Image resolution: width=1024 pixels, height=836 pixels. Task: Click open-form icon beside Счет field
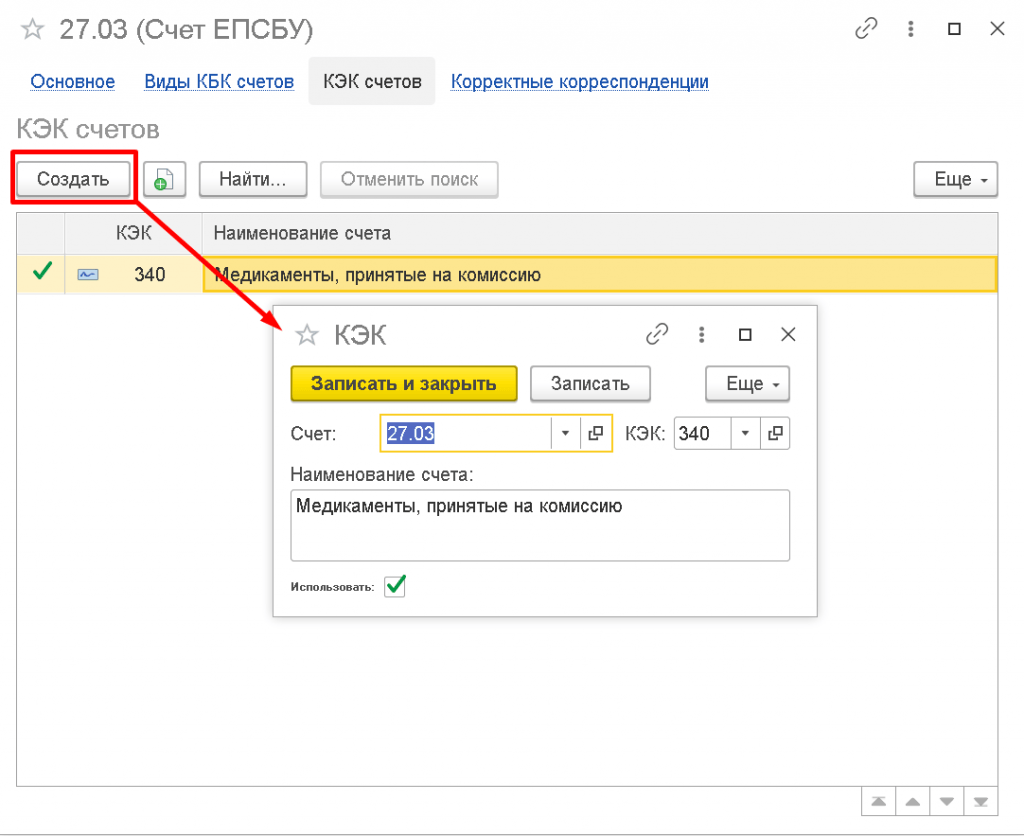[595, 433]
